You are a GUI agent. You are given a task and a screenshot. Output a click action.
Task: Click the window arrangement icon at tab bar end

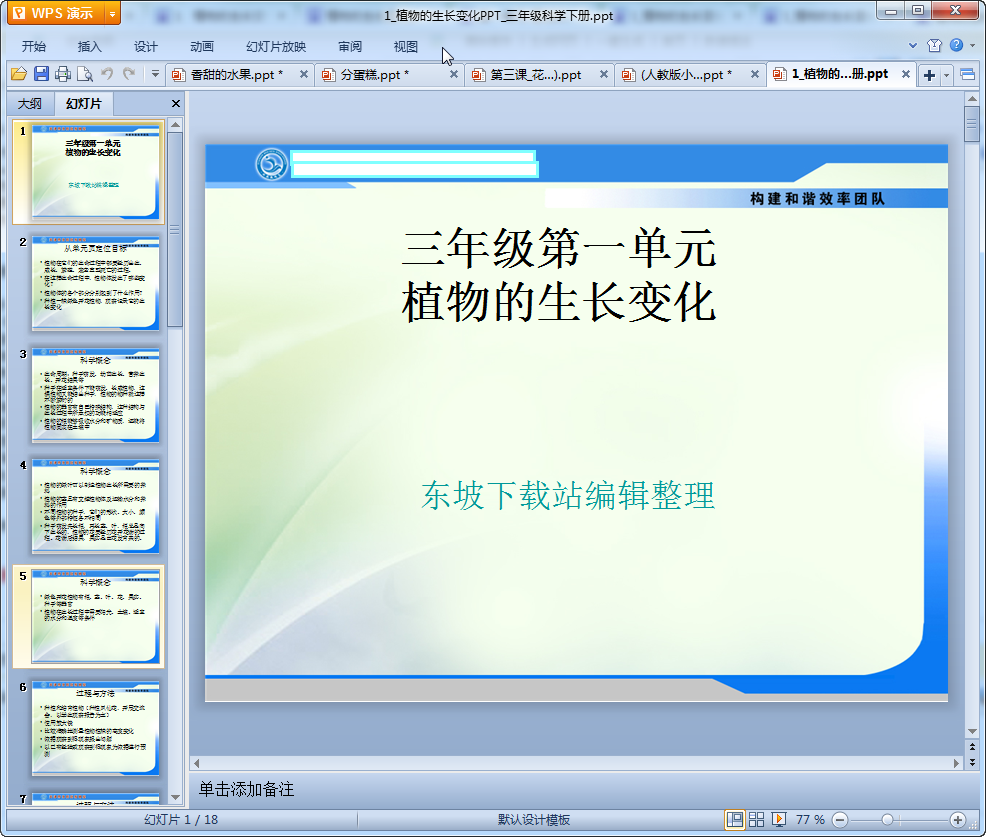[968, 75]
